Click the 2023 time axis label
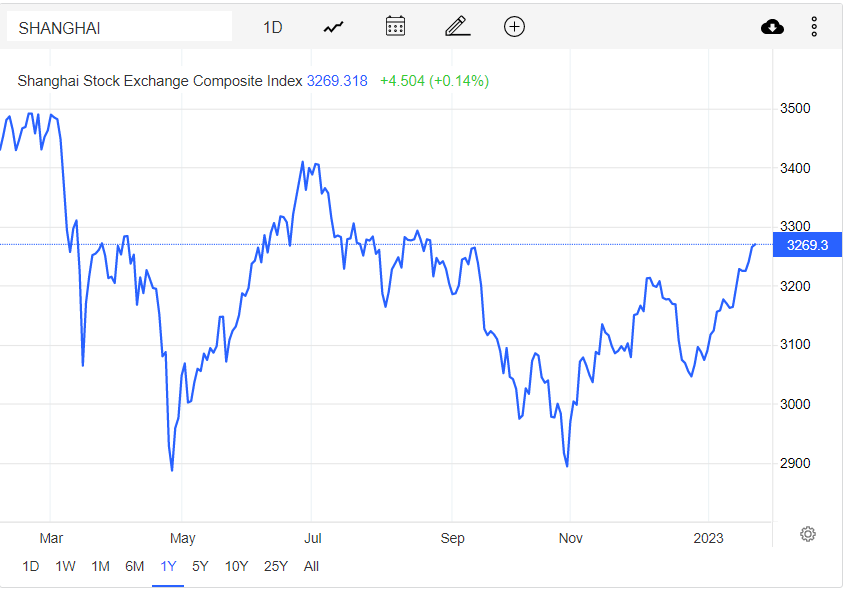The width and height of the screenshot is (855, 591). tap(708, 538)
